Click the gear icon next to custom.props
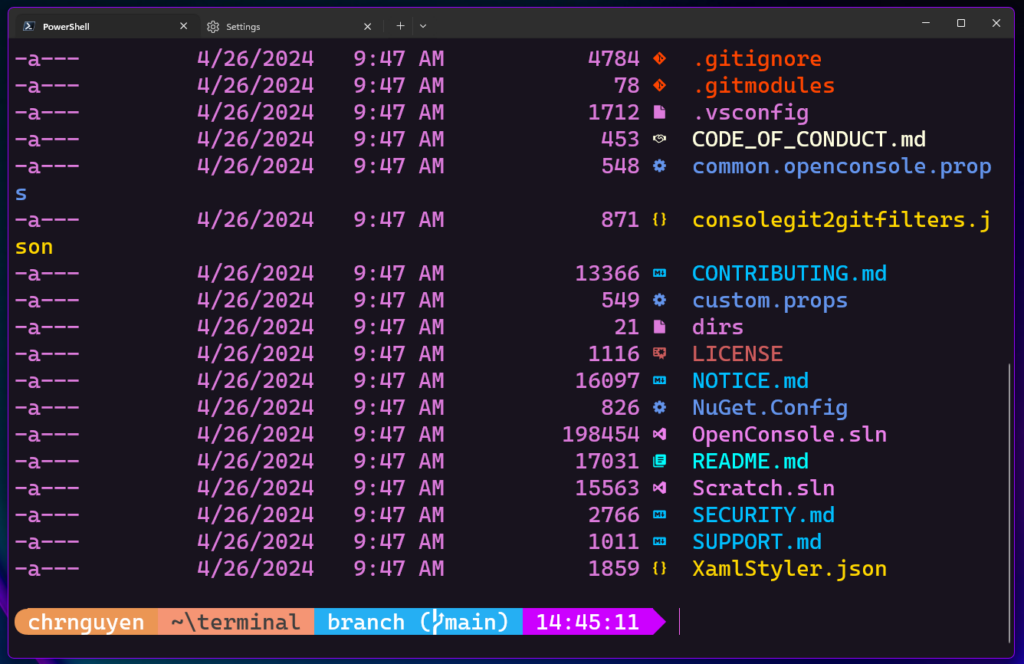This screenshot has width=1024, height=664. (660, 299)
